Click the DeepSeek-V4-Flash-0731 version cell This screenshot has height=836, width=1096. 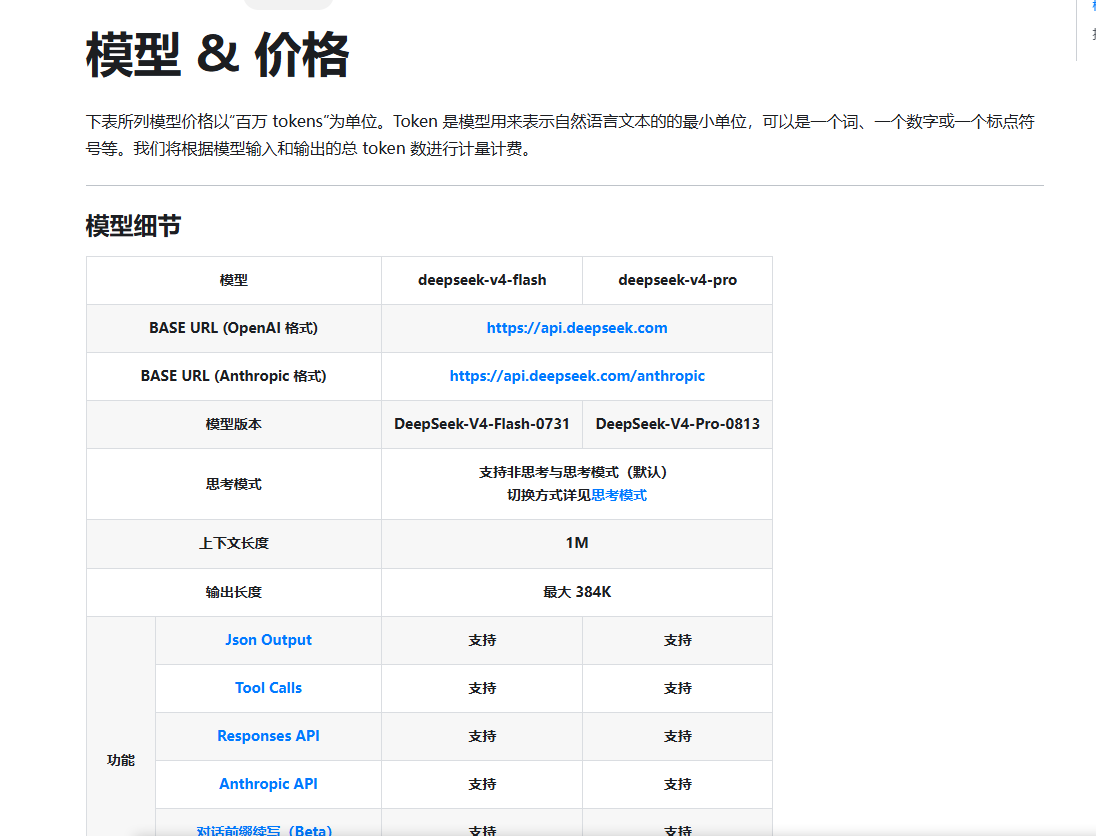pyautogui.click(x=482, y=424)
